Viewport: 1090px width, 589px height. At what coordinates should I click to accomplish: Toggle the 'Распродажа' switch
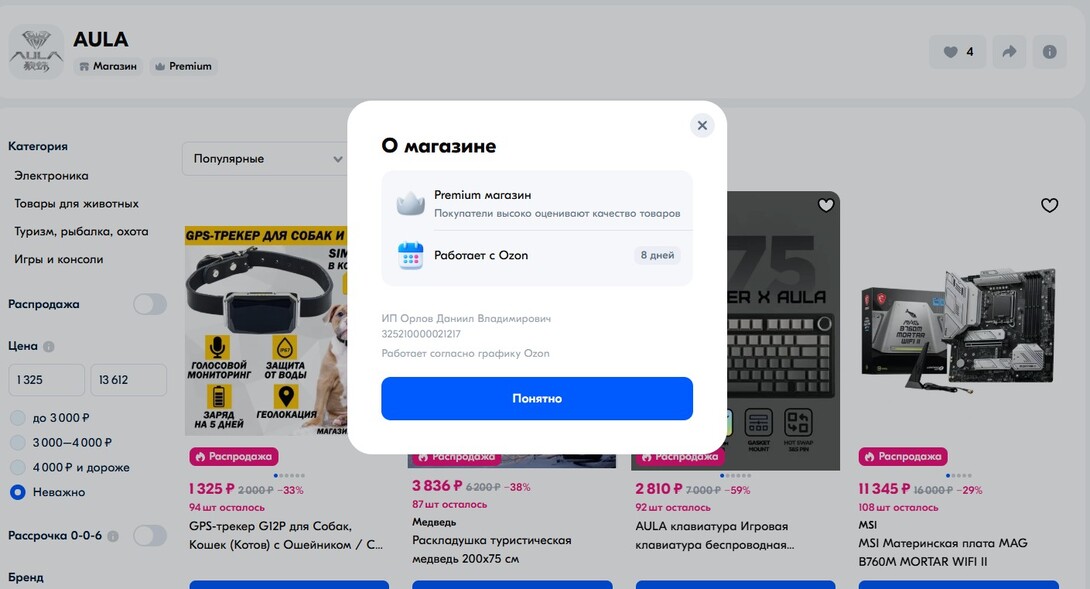150,304
